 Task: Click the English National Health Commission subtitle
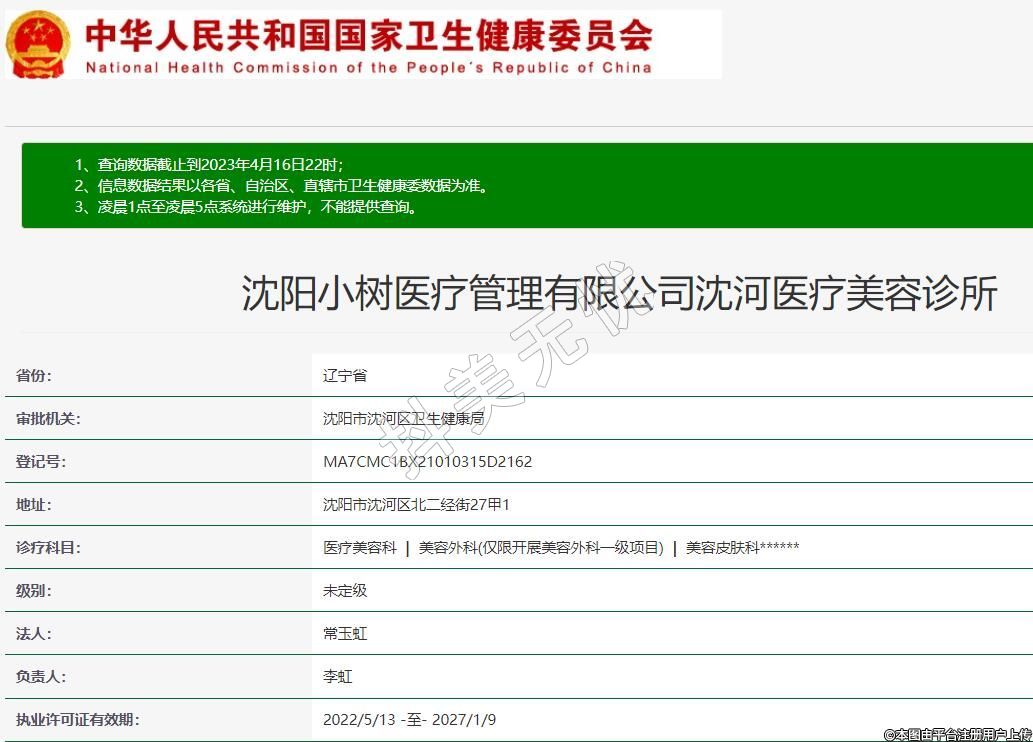click(x=368, y=68)
